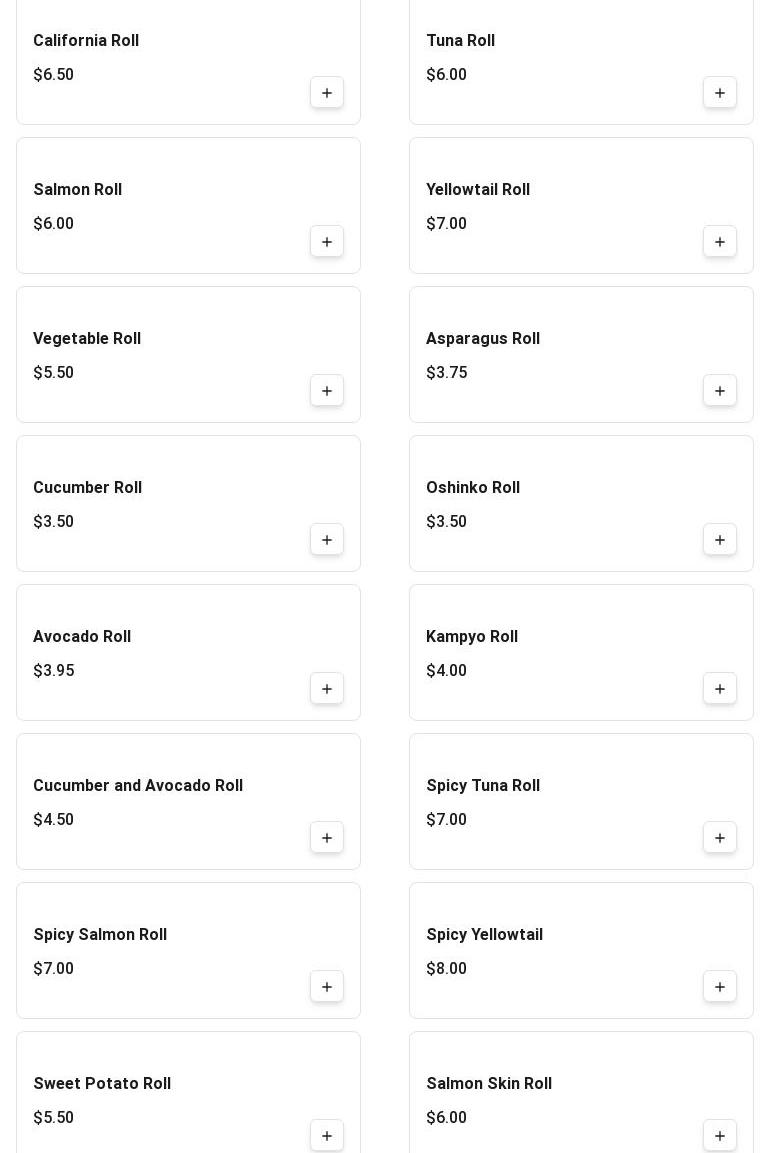The image size is (770, 1153).
Task: Add California Roll to the order
Action: point(327,93)
